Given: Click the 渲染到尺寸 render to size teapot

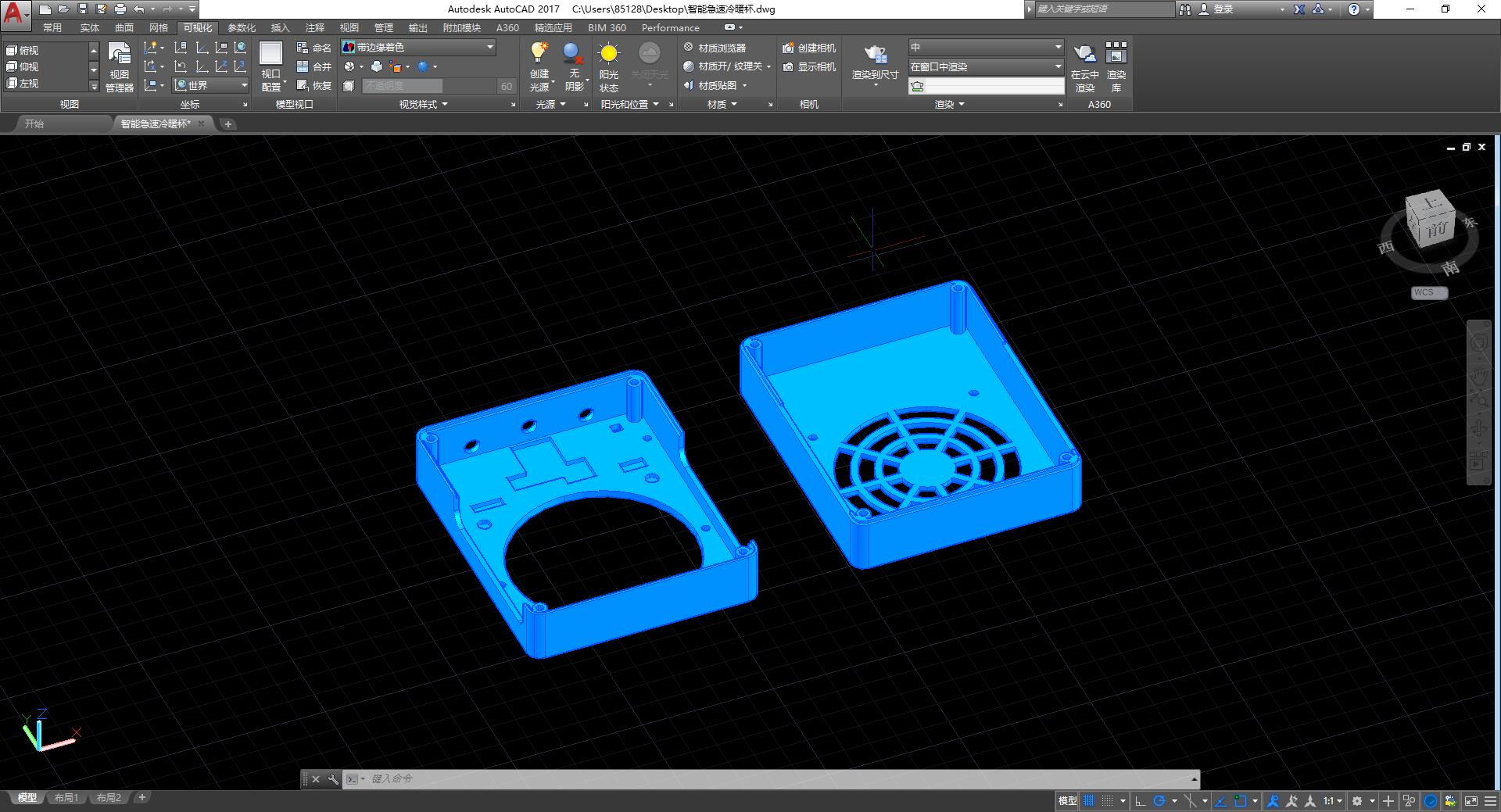Looking at the screenshot, I should tap(875, 55).
